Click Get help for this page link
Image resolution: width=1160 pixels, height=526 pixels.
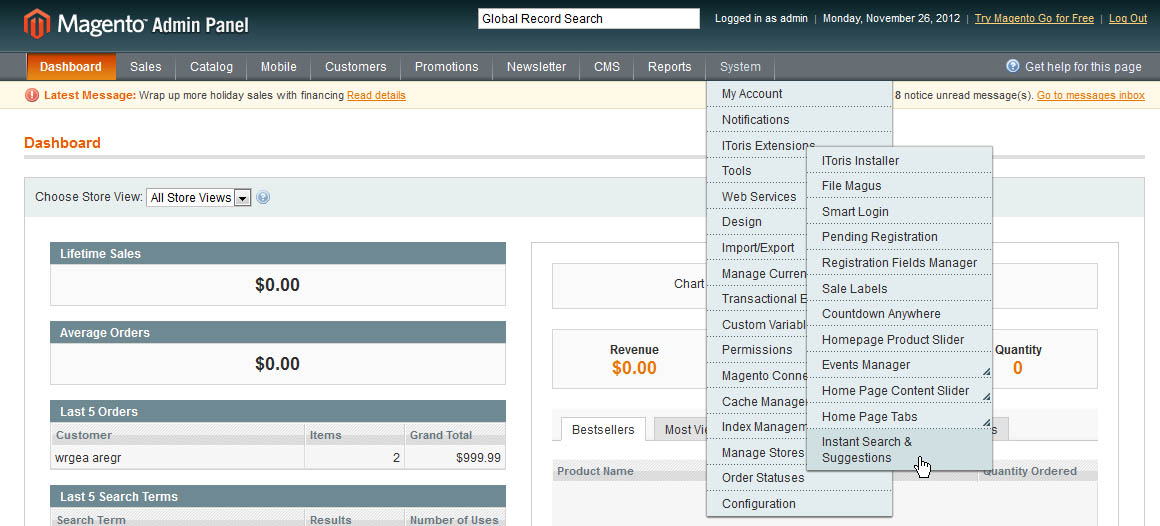tap(1083, 67)
